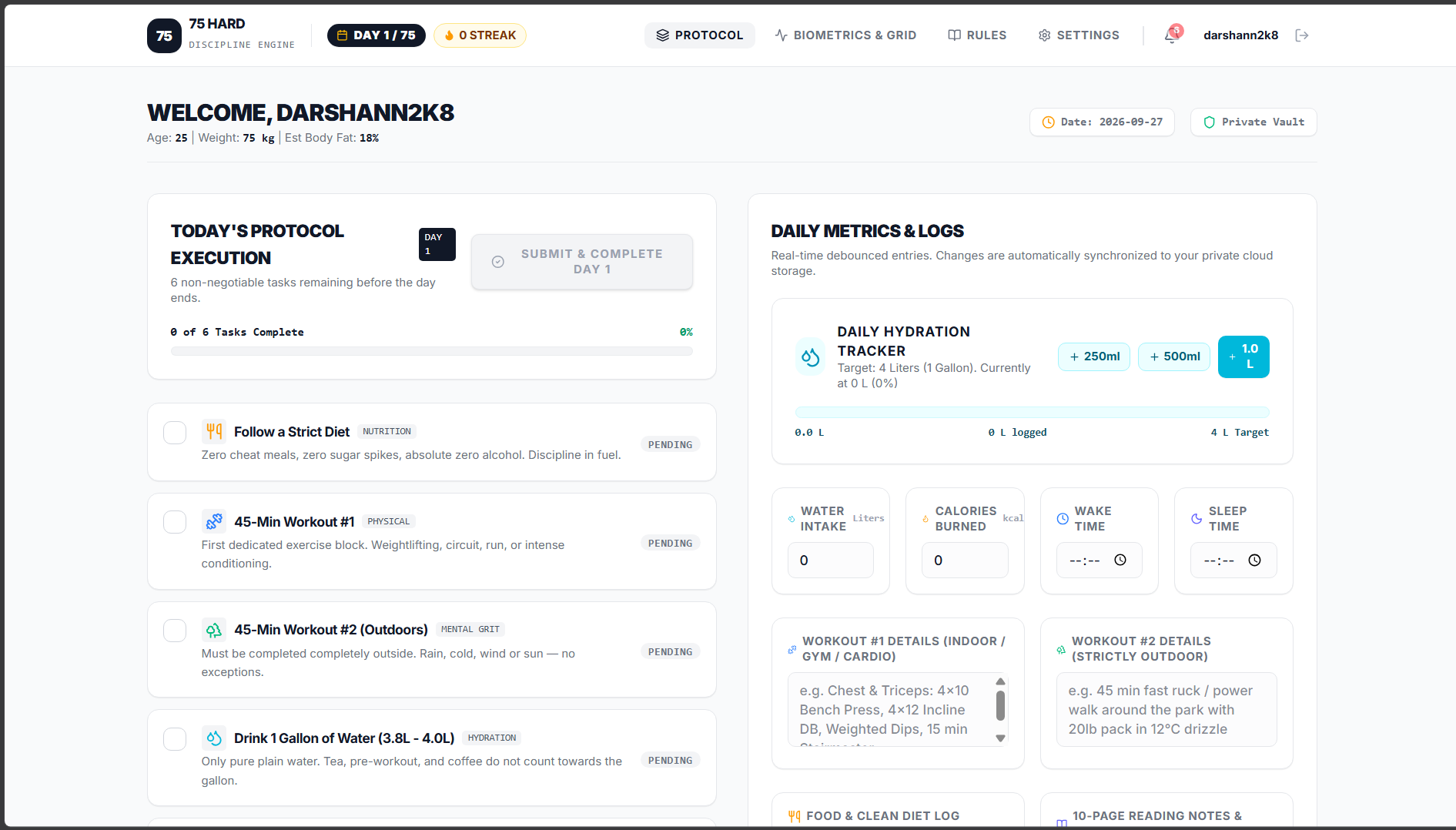Click the fork and knife diet icon
Screen dimensions: 1456x830
pos(214,431)
